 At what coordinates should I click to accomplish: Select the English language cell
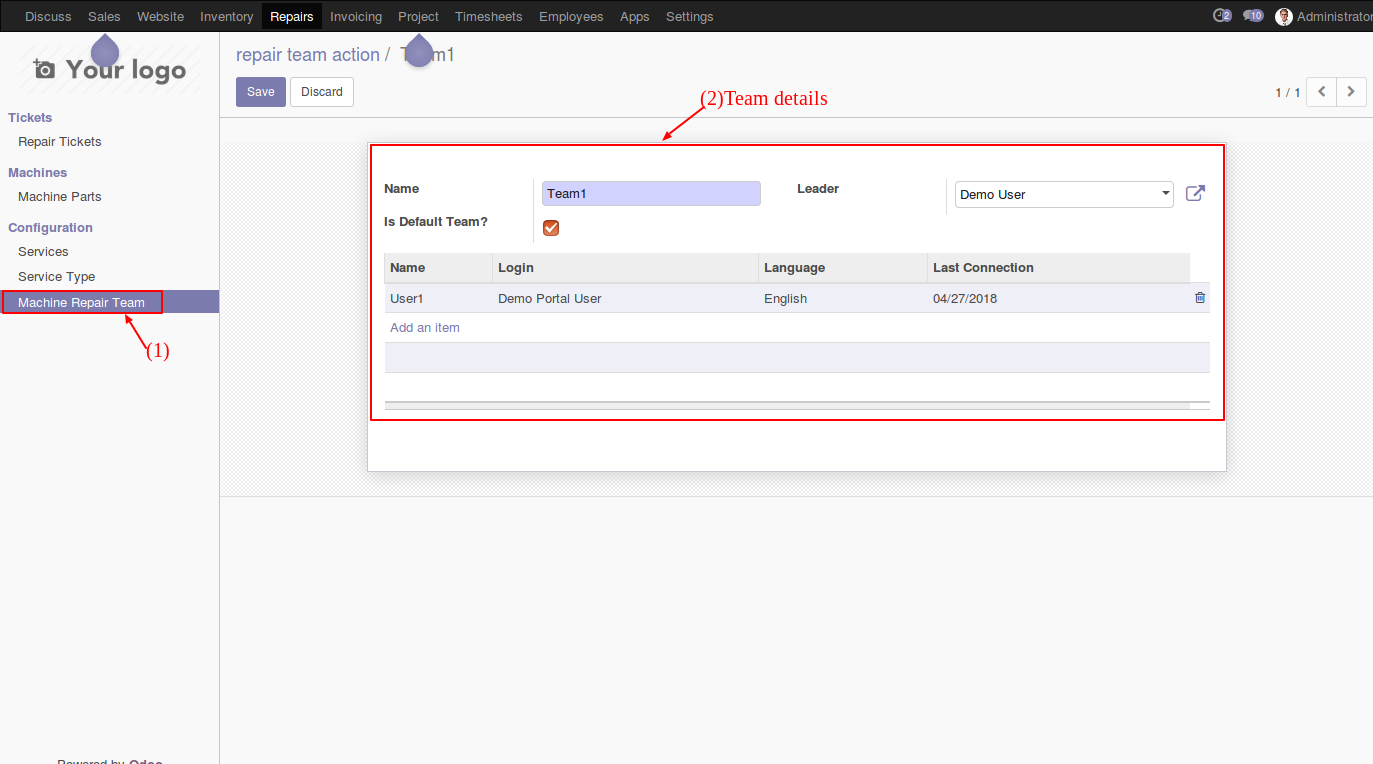[842, 298]
